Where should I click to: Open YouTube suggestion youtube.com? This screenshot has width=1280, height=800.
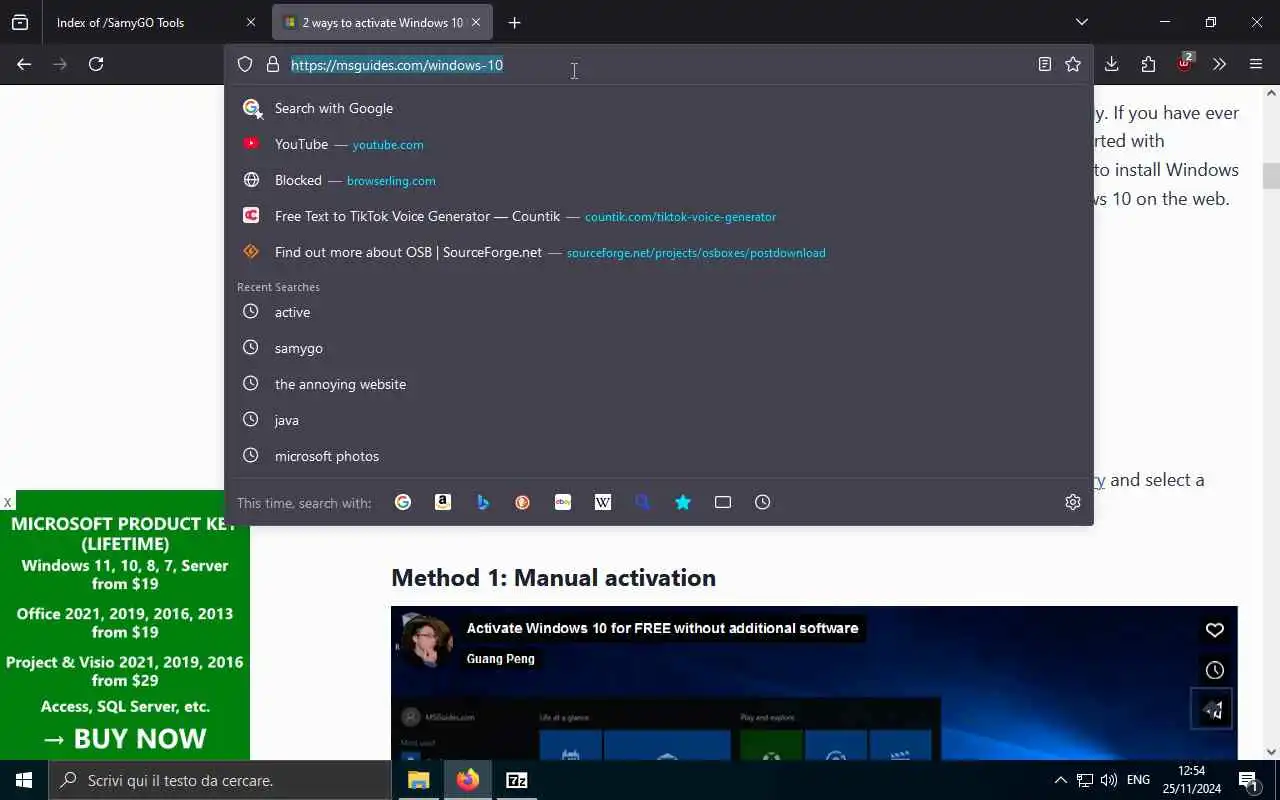pos(659,144)
